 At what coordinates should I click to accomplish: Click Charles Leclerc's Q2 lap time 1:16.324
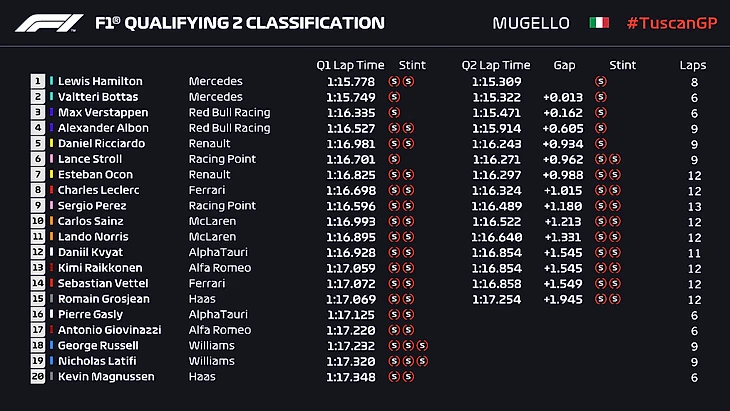pyautogui.click(x=496, y=190)
